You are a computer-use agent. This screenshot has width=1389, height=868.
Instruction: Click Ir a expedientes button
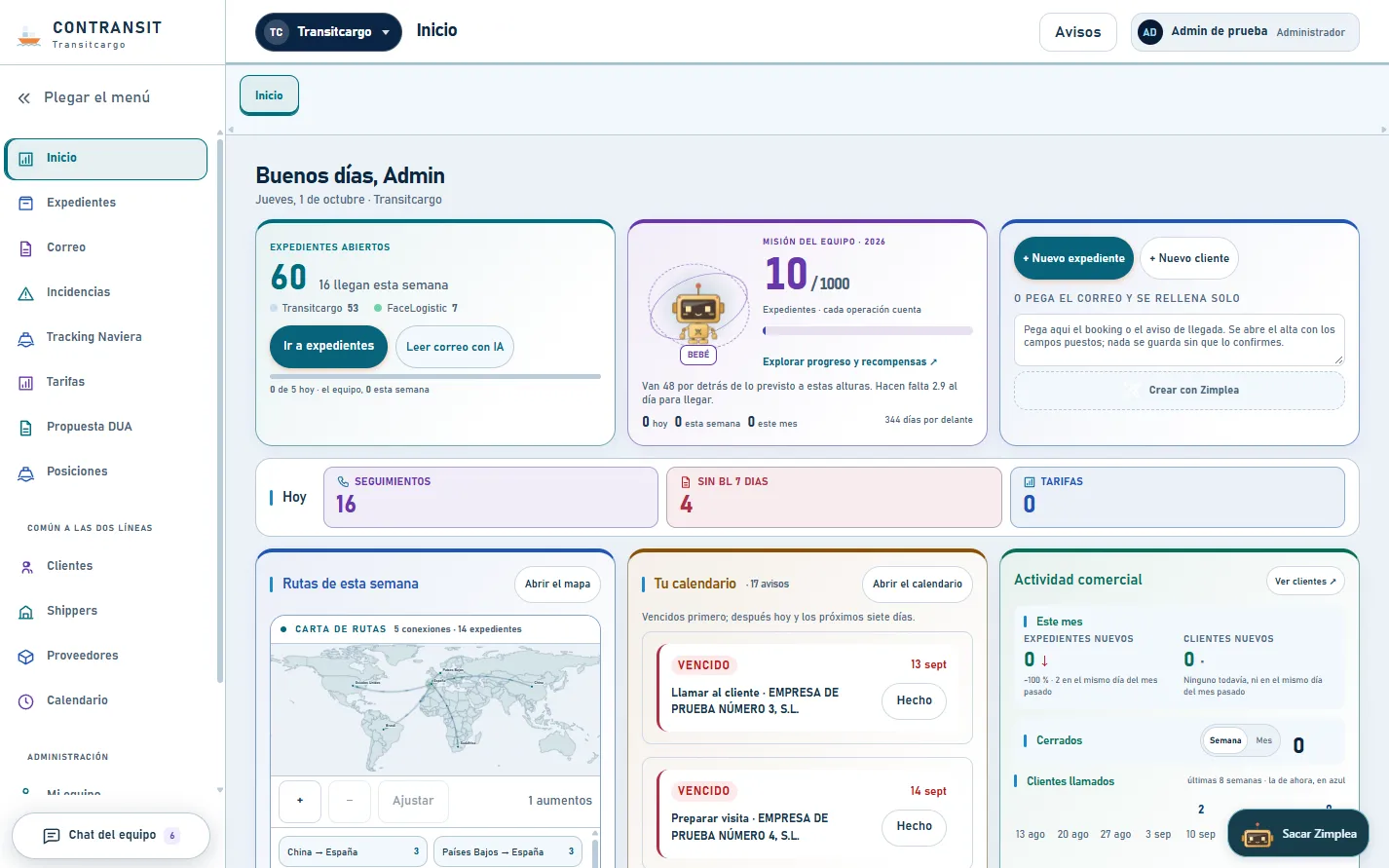point(328,347)
